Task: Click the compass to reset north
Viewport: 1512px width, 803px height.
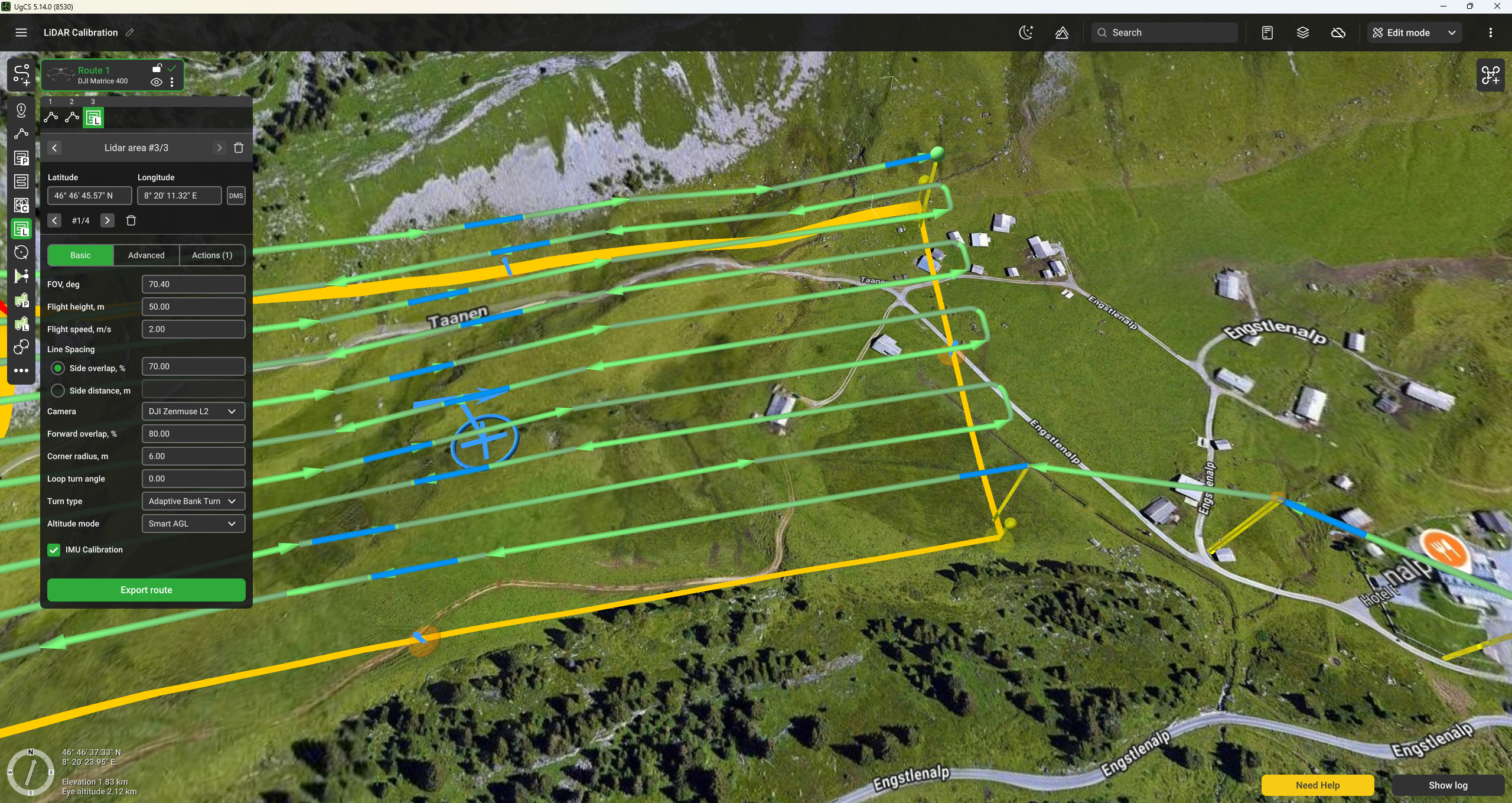Action: point(31,772)
